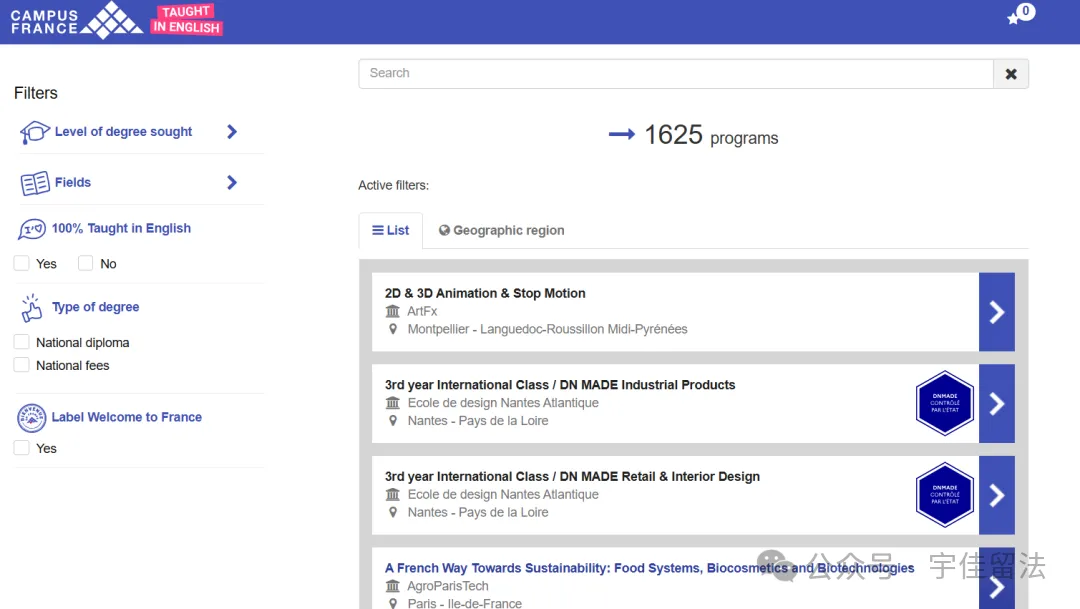Image resolution: width=1080 pixels, height=609 pixels.
Task: Click the list lines icon on List tab
Action: (x=377, y=230)
